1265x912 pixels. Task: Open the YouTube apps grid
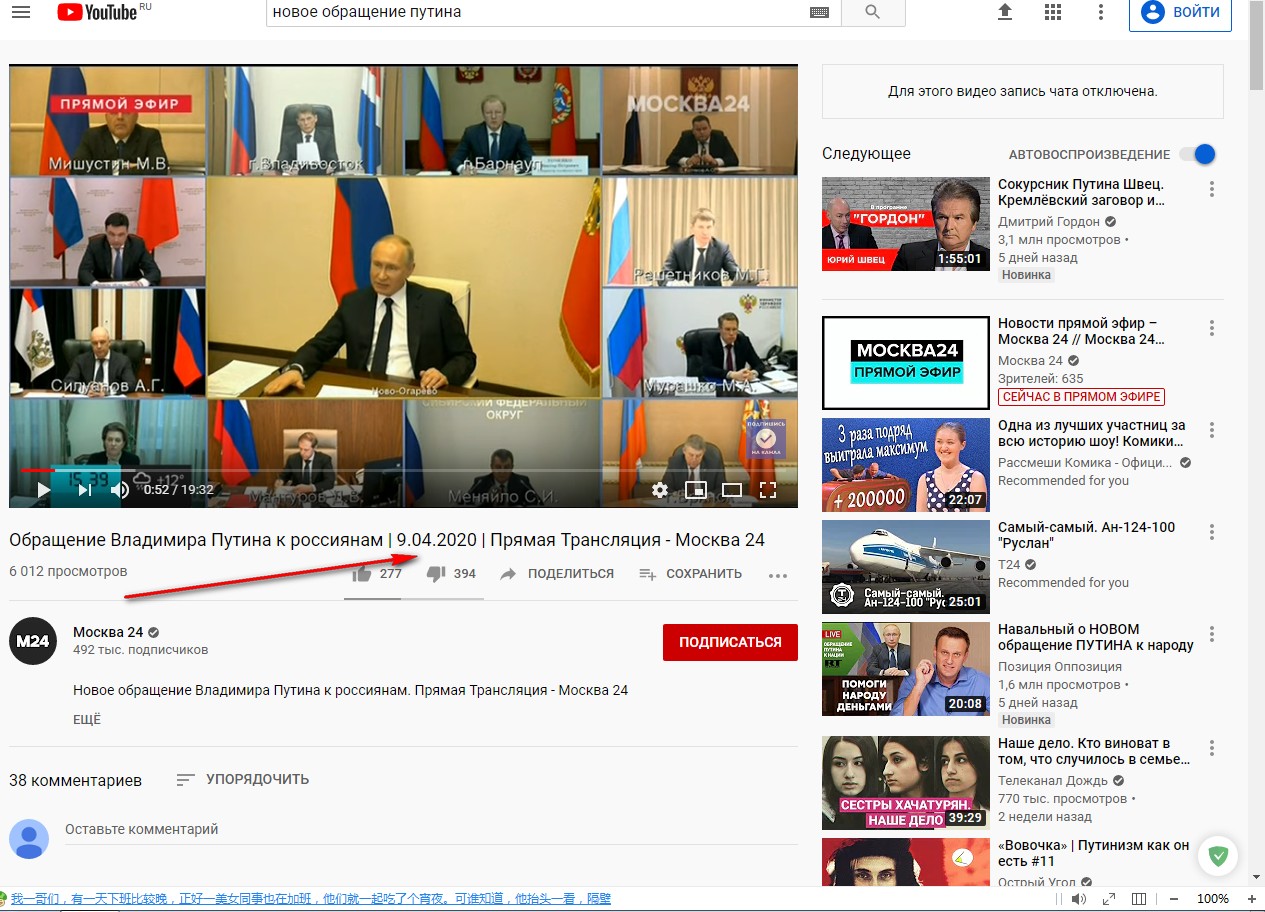(x=1052, y=12)
